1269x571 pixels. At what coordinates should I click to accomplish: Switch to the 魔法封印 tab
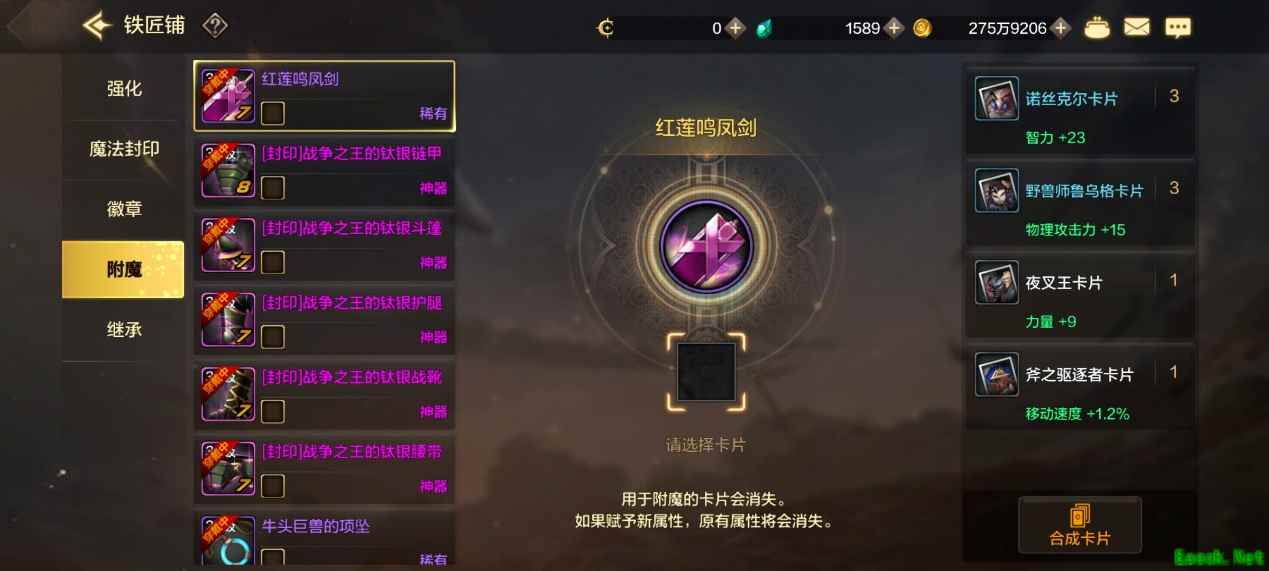point(124,149)
